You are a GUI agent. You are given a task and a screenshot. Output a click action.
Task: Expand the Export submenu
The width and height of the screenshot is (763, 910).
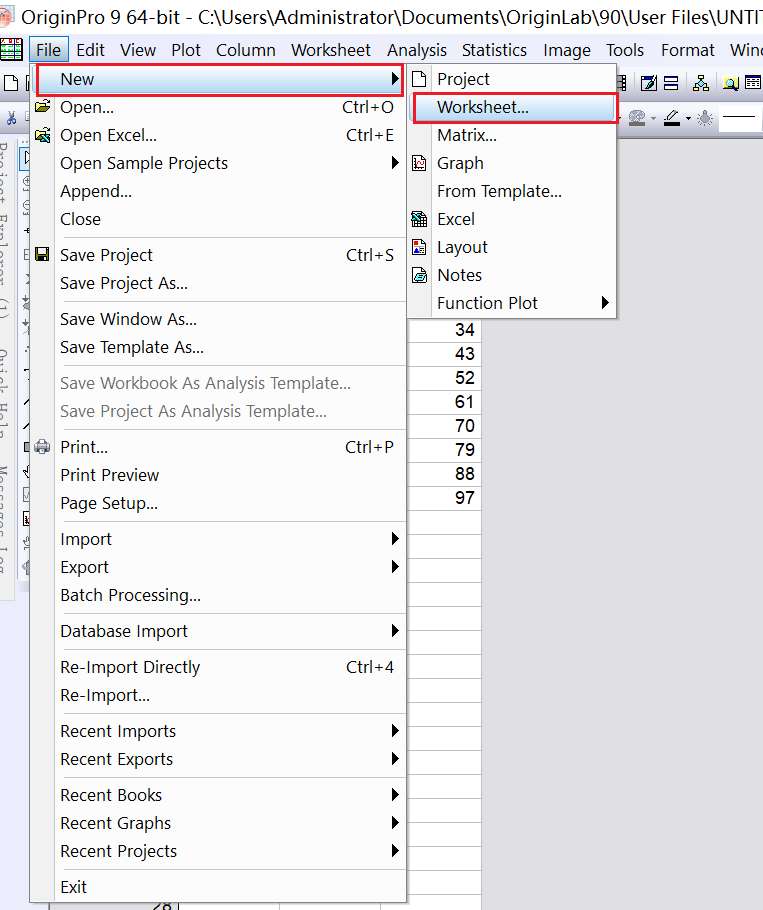(x=218, y=567)
